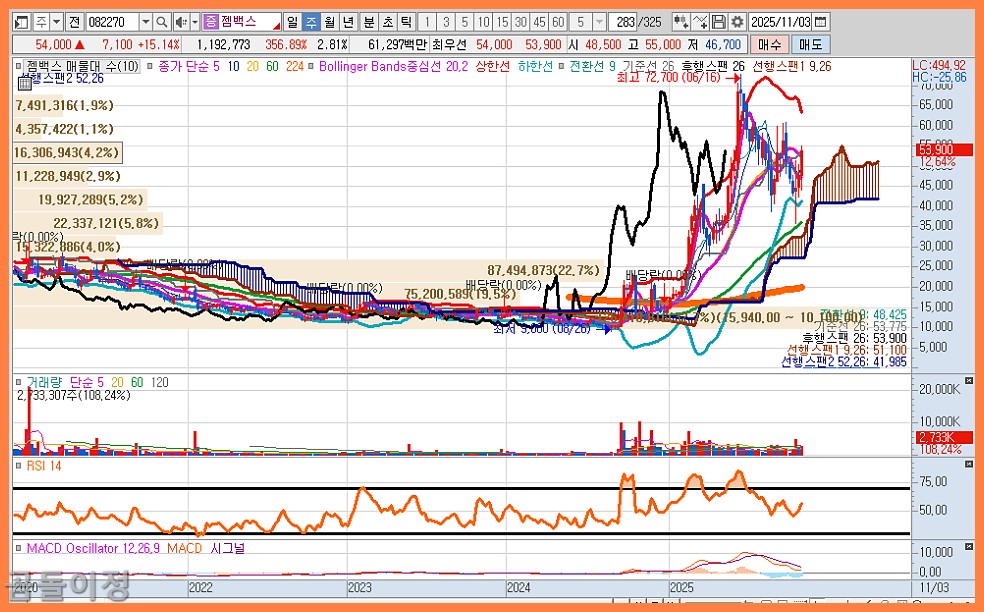Choose interval 30 button
Screen dimensions: 984x612
point(521,22)
